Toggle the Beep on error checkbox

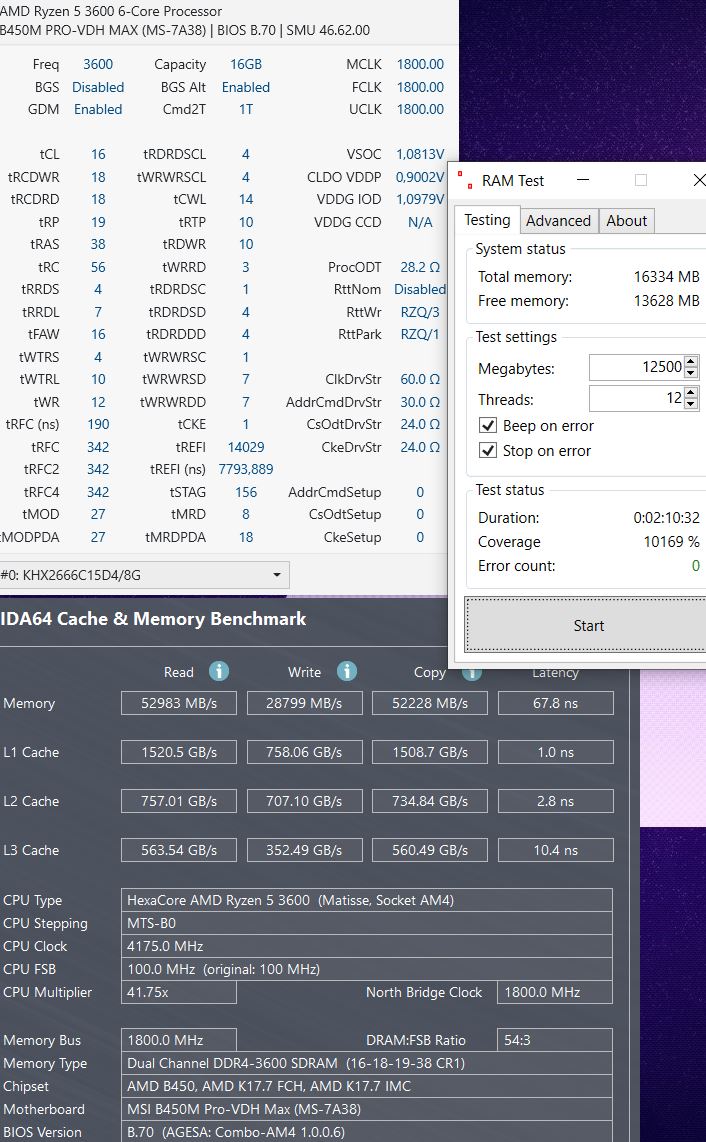[x=487, y=425]
